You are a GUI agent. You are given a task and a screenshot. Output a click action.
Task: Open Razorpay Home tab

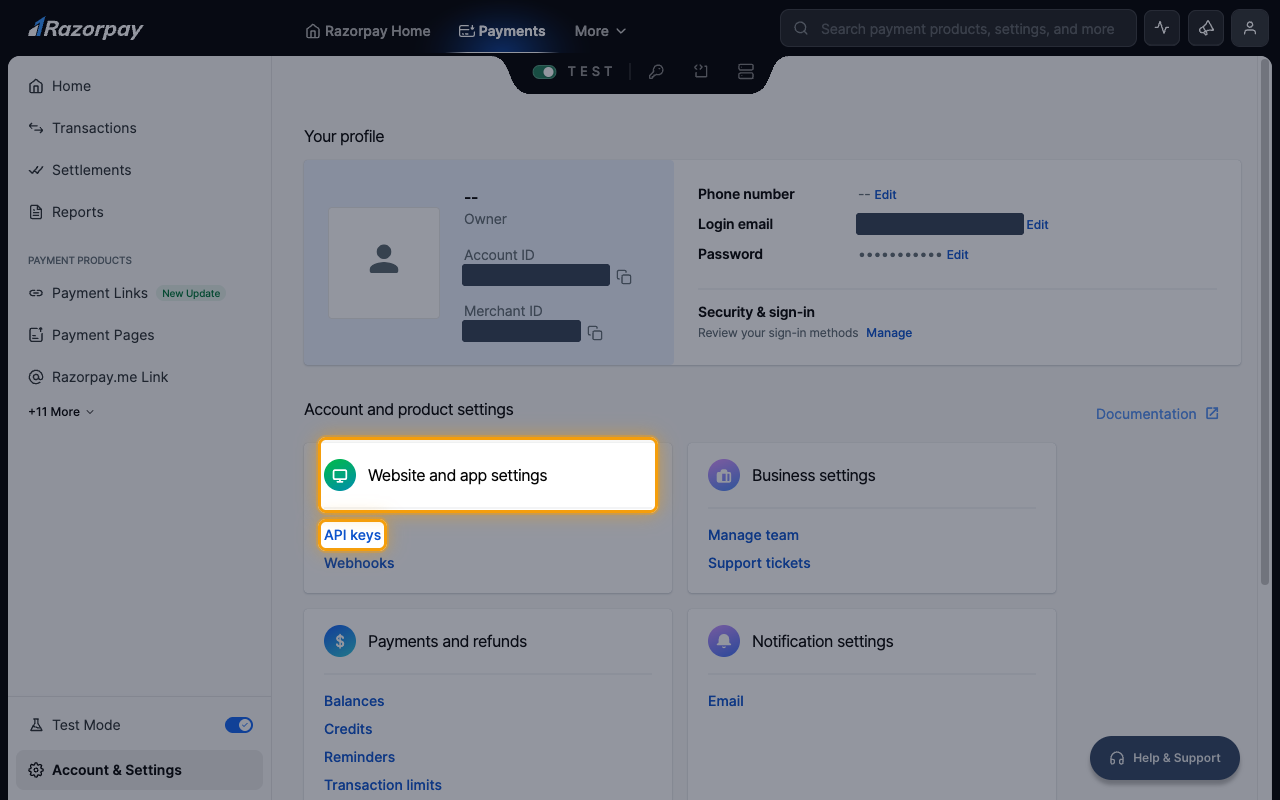click(x=368, y=31)
